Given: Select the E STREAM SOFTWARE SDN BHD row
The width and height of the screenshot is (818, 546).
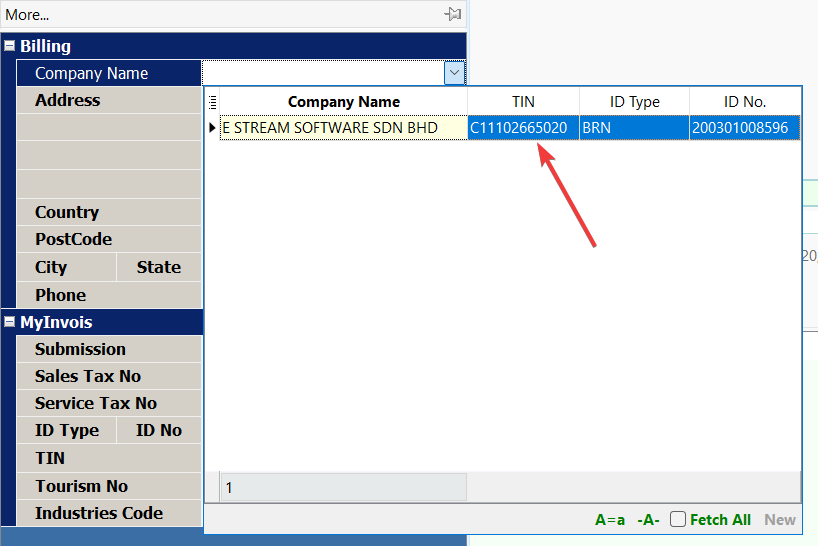Looking at the screenshot, I should (330, 128).
